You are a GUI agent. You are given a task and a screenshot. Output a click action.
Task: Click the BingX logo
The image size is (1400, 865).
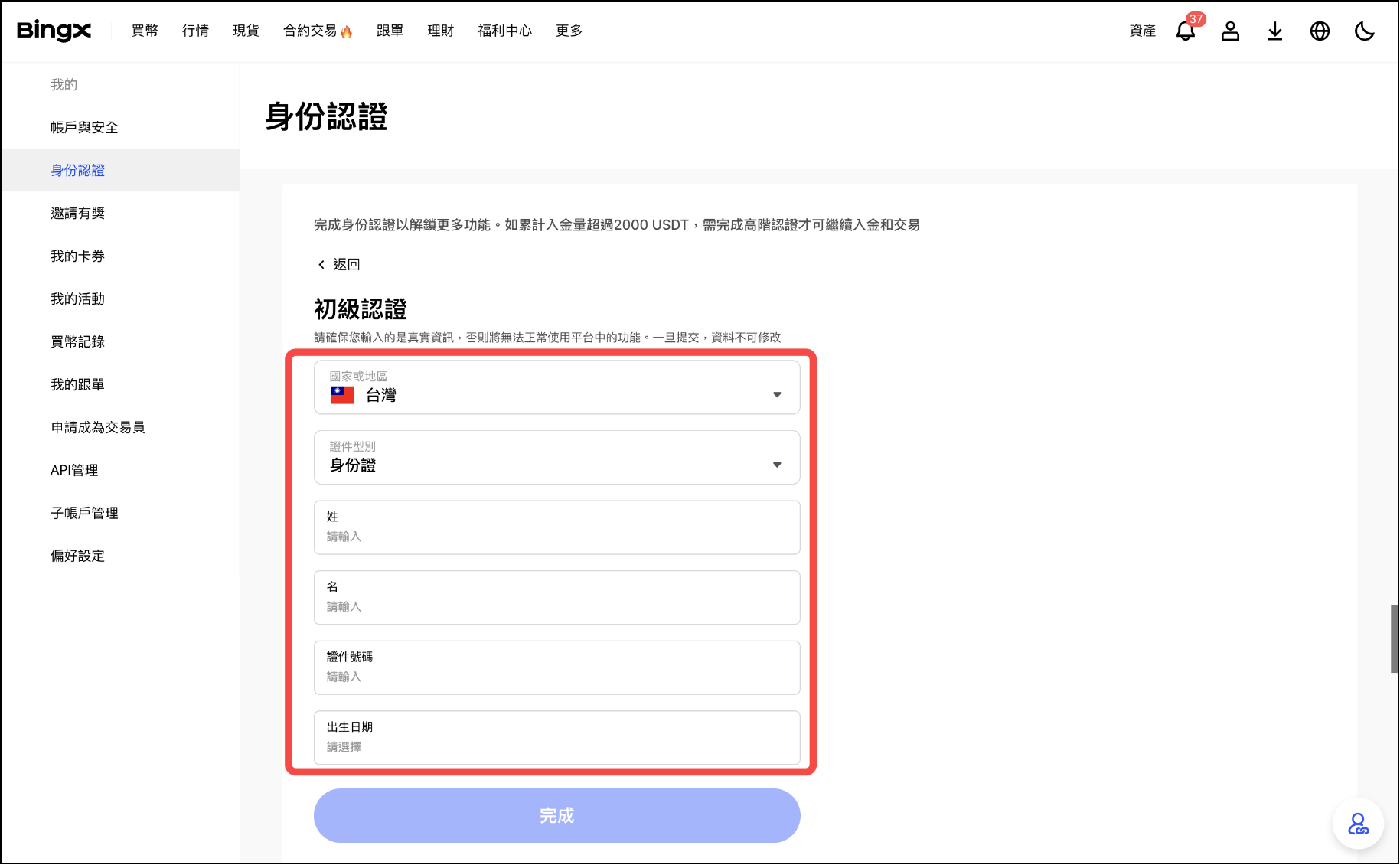pos(54,31)
